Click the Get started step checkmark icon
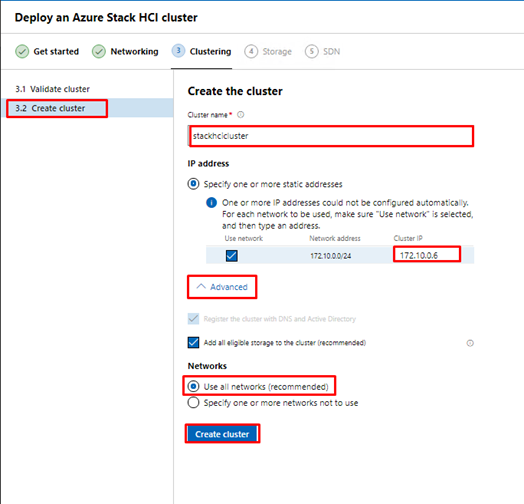524x504 pixels. pyautogui.click(x=22, y=51)
